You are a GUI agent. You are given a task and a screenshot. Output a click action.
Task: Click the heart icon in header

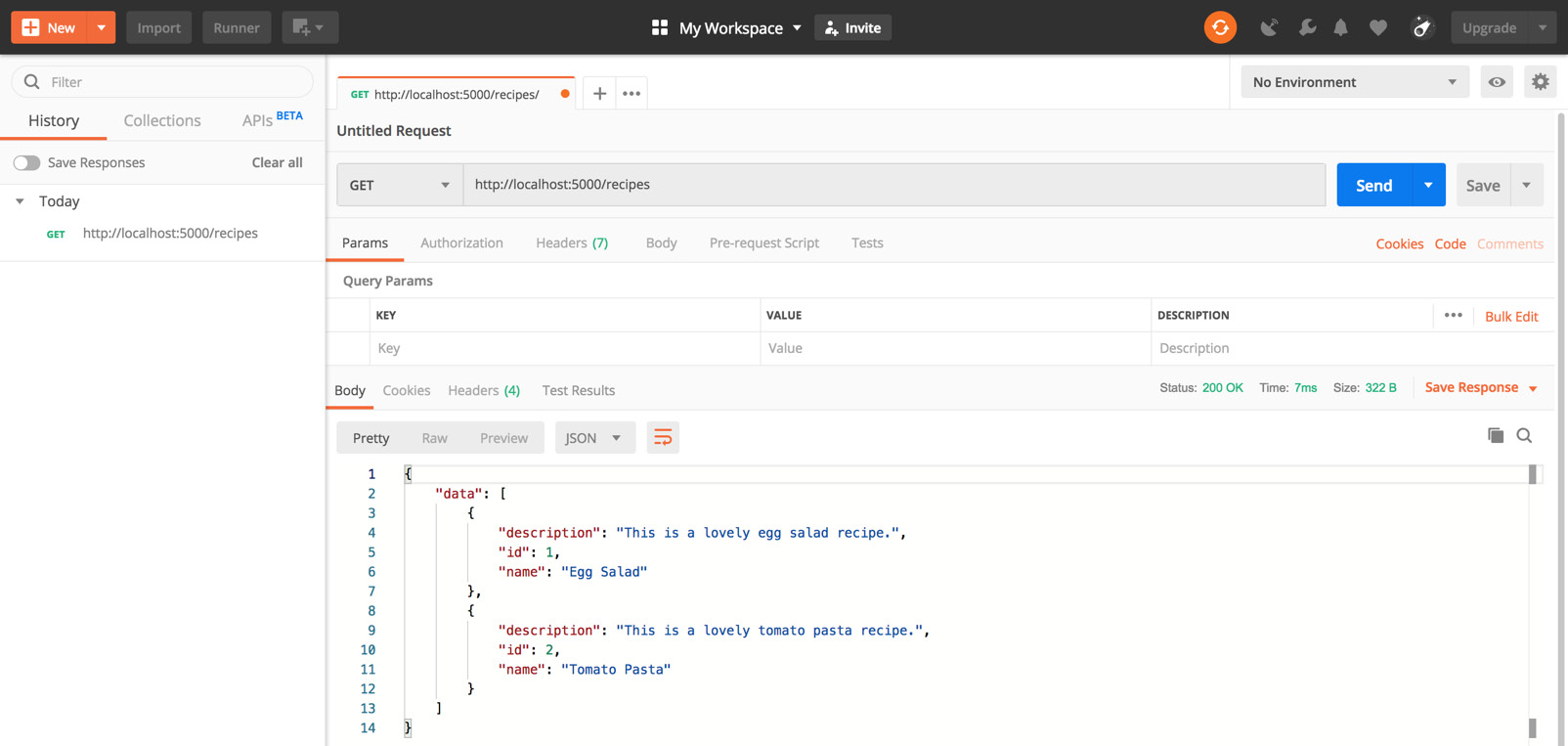tap(1378, 27)
